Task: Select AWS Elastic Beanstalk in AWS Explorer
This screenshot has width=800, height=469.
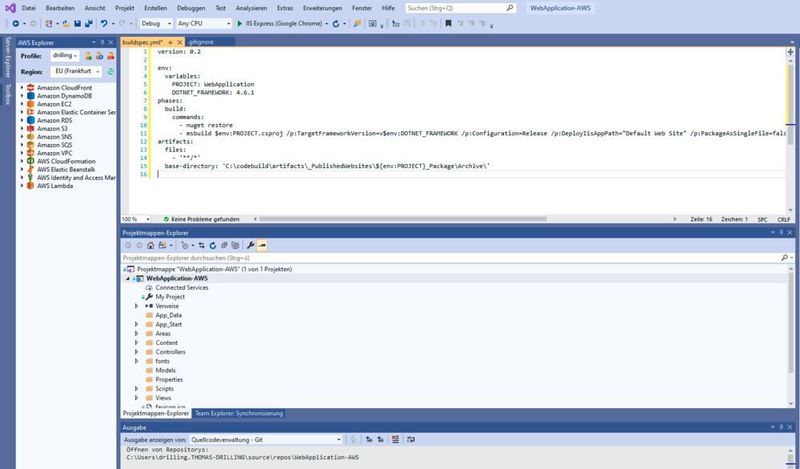Action: [66, 169]
